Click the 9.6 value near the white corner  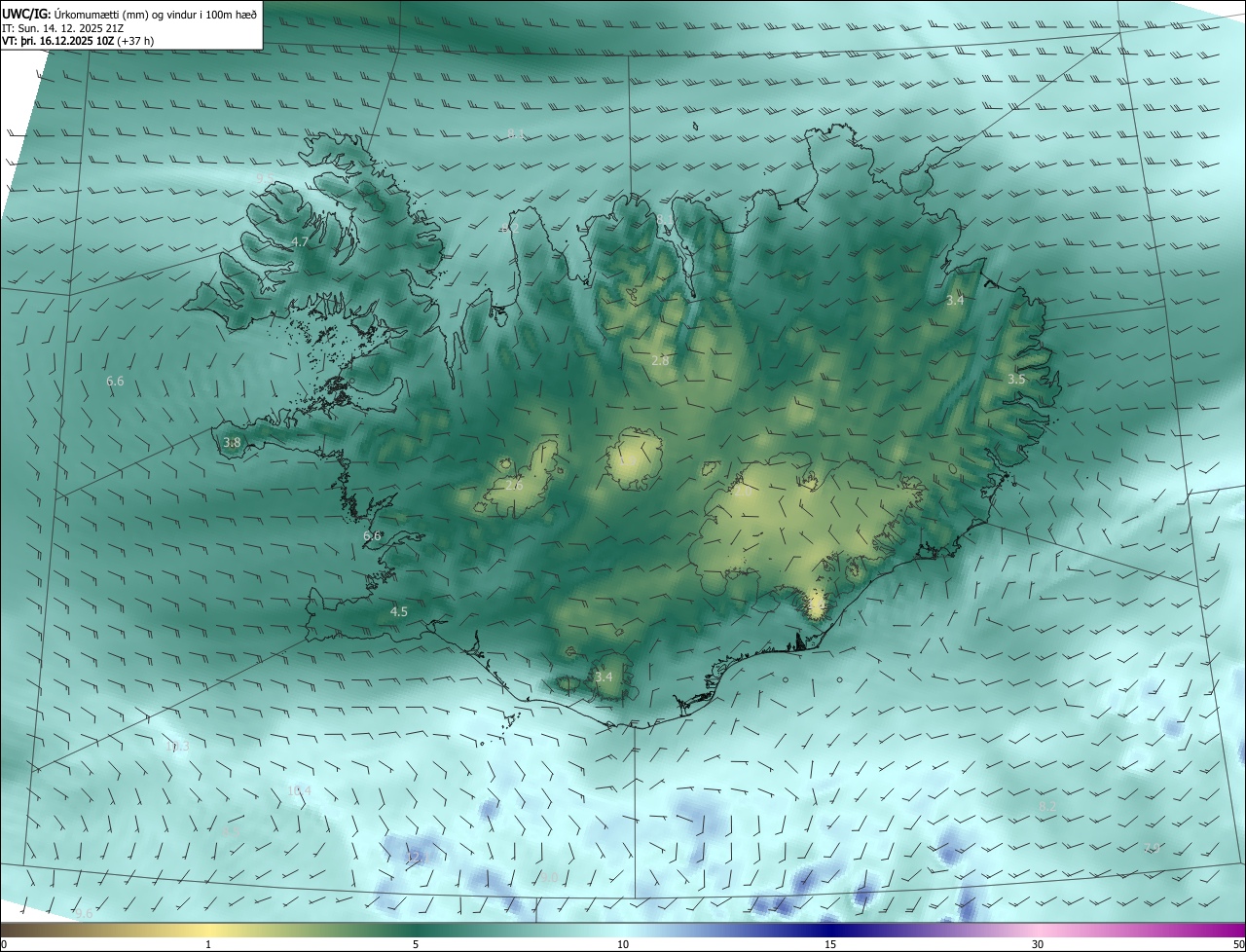(x=84, y=913)
